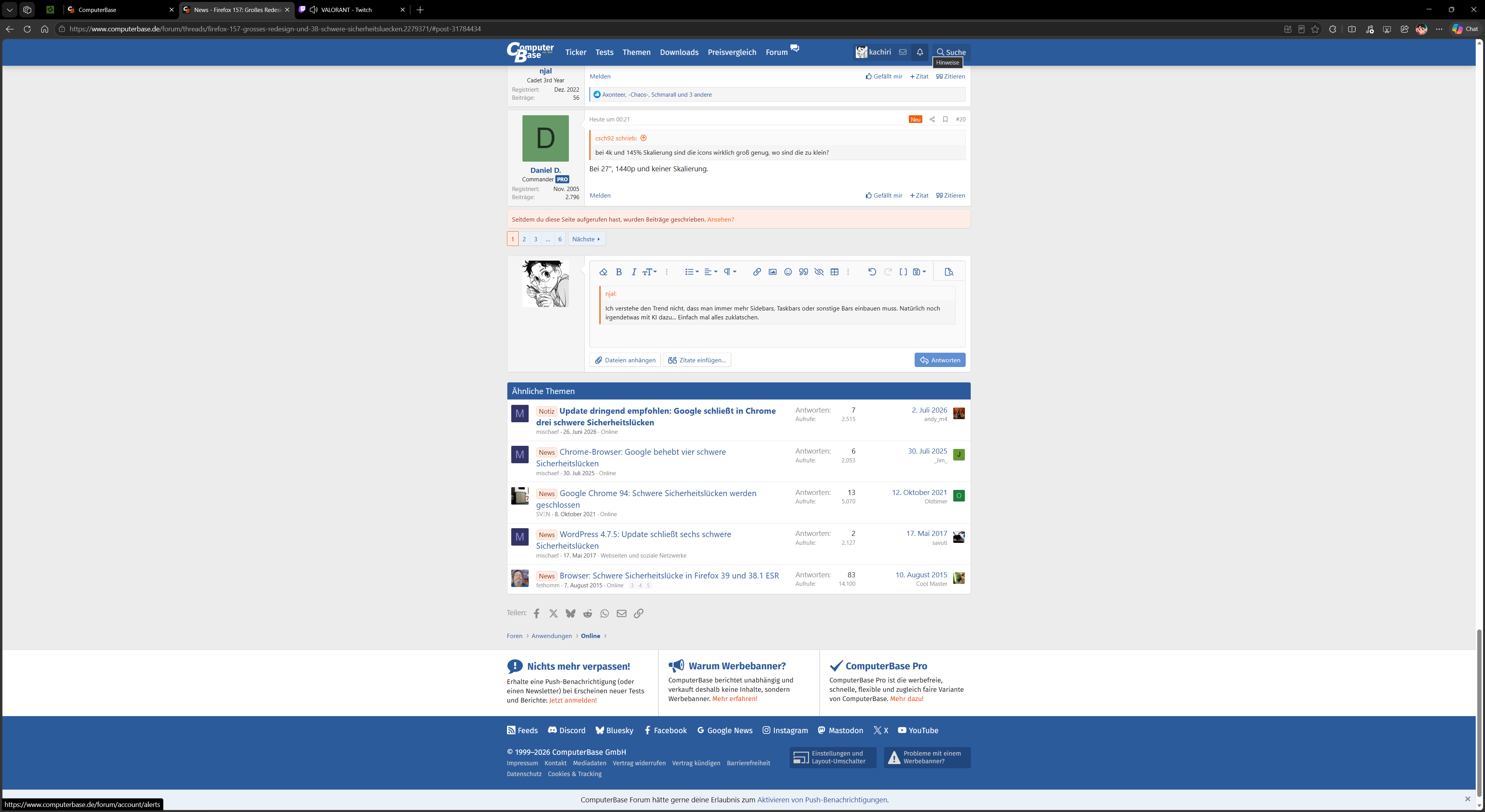The image size is (1485, 812).
Task: Click the browser reload icon
Action: (x=27, y=29)
